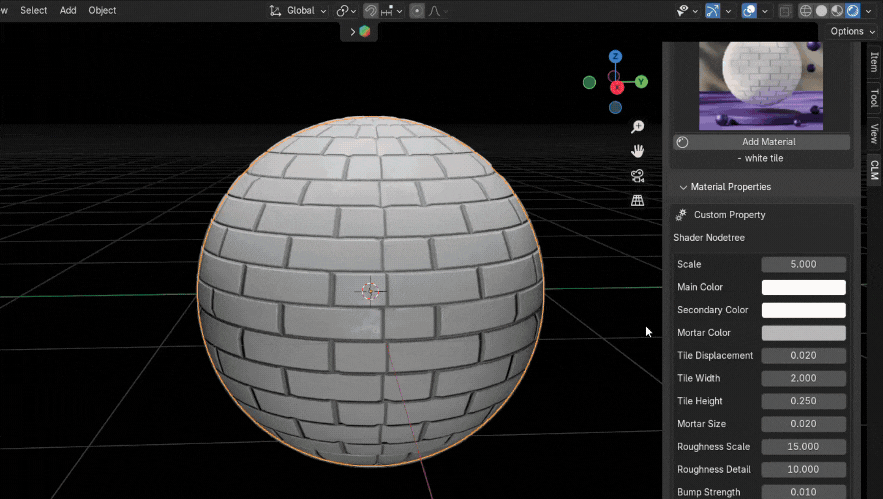This screenshot has height=499, width=883.
Task: Click the Tile Width value field
Action: [803, 378]
